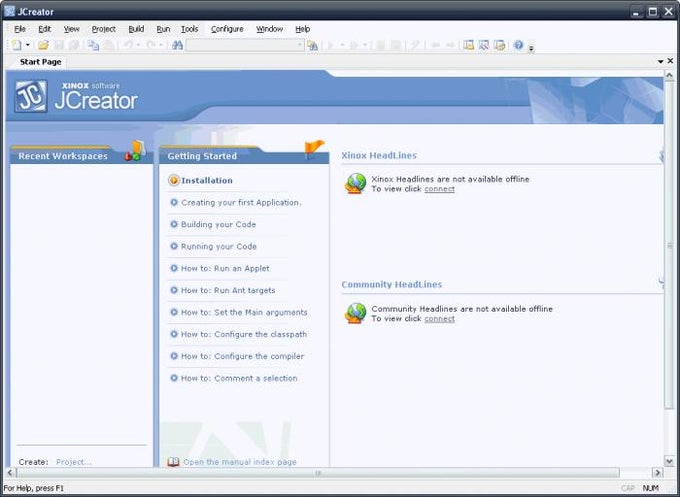Click the Community HeadLines heading
Screen dimensions: 680x497
pyautogui.click(x=392, y=284)
